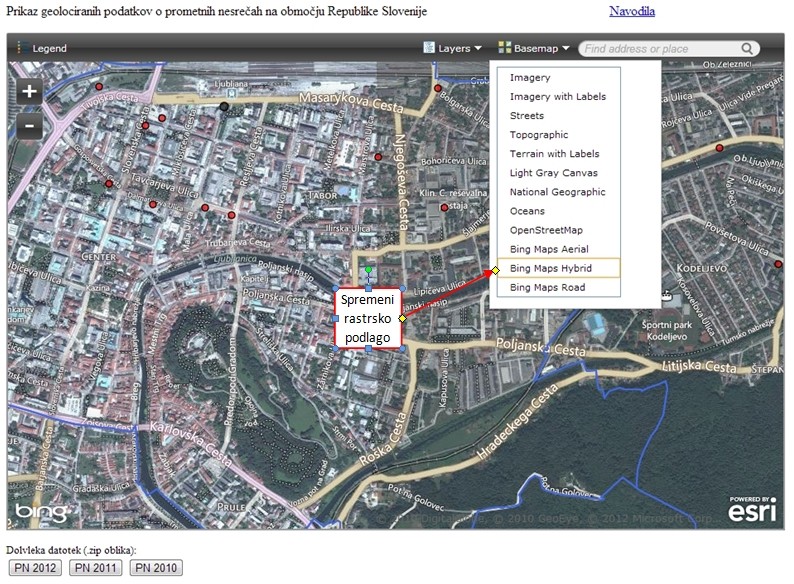Click the Basemap grid icon
794x584 pixels.
pyautogui.click(x=504, y=48)
